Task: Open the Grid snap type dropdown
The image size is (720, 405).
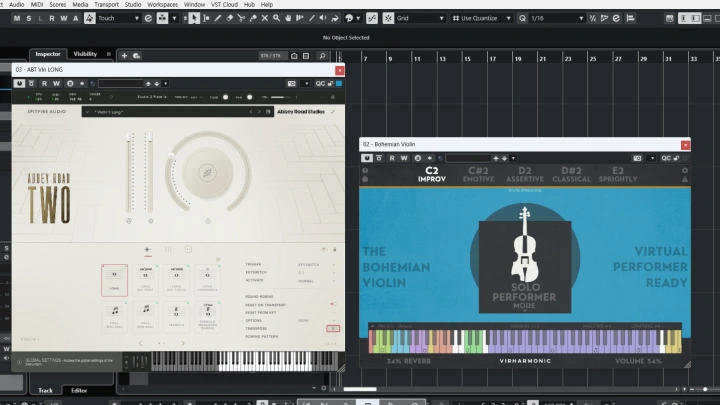Action: [x=421, y=18]
